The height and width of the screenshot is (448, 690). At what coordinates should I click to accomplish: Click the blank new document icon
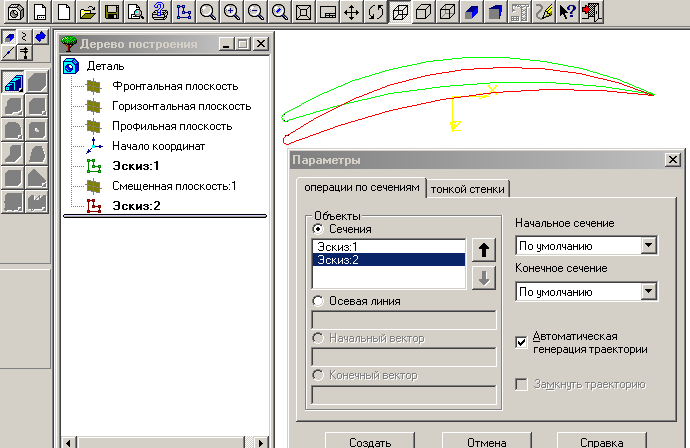(64, 12)
